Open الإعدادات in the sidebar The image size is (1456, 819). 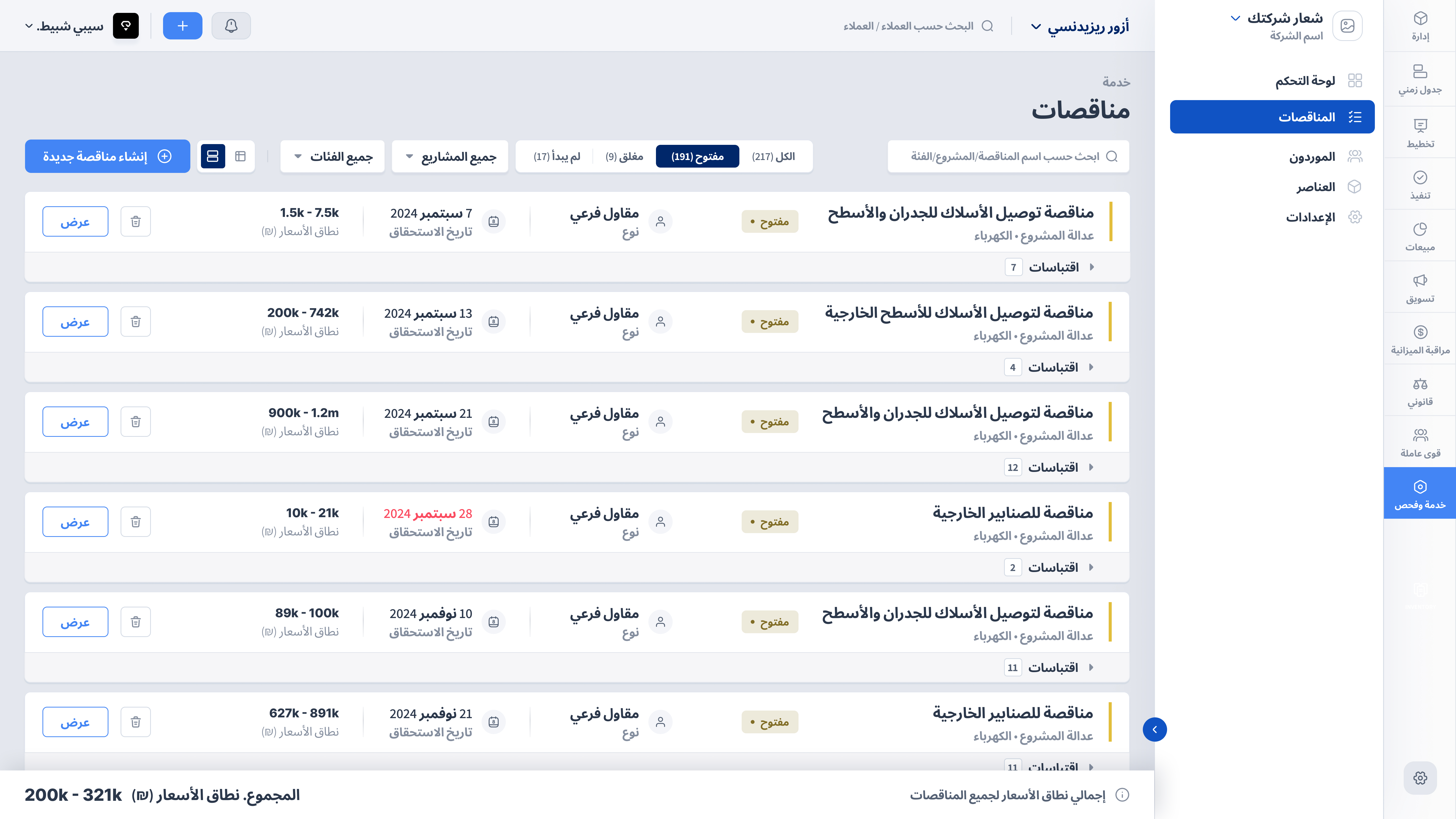1272,217
